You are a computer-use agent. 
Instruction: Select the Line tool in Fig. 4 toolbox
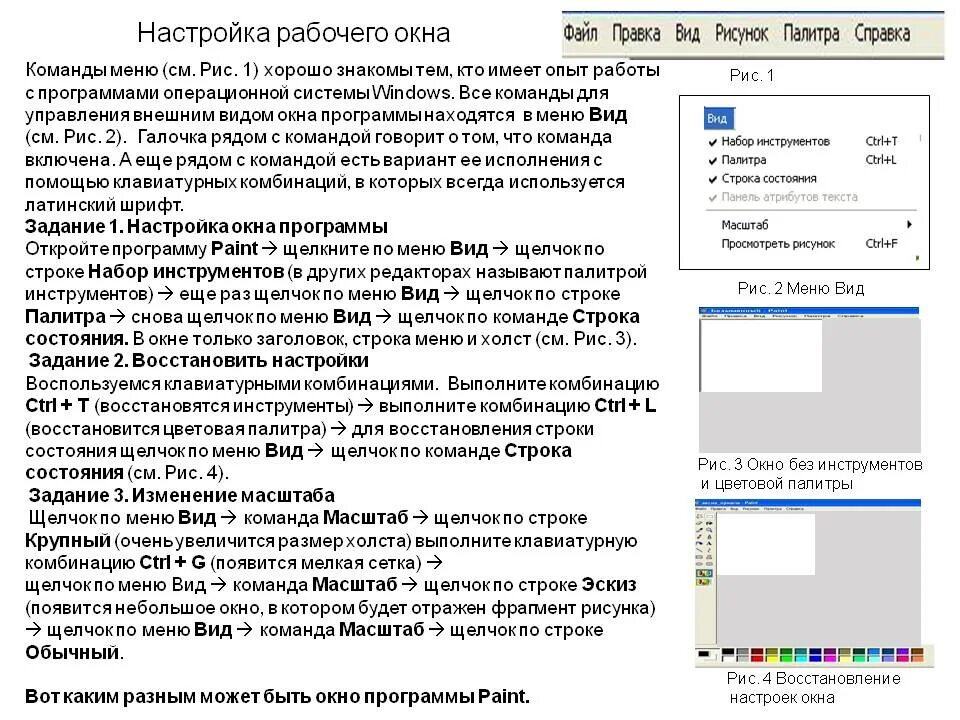coord(699,550)
